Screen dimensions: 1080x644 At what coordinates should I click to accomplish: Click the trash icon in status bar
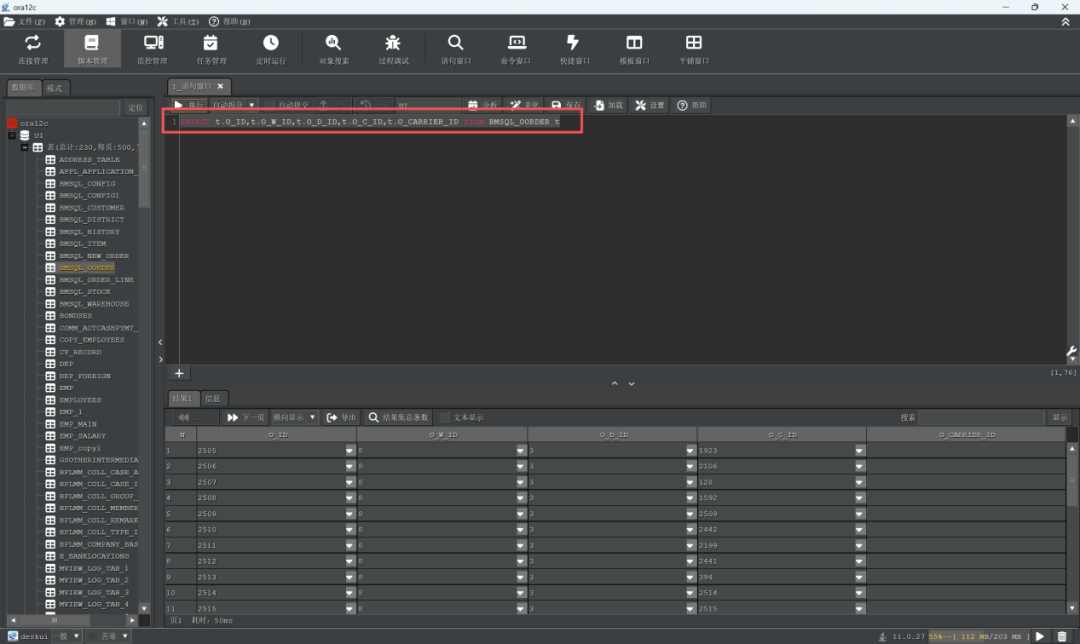(x=1062, y=636)
